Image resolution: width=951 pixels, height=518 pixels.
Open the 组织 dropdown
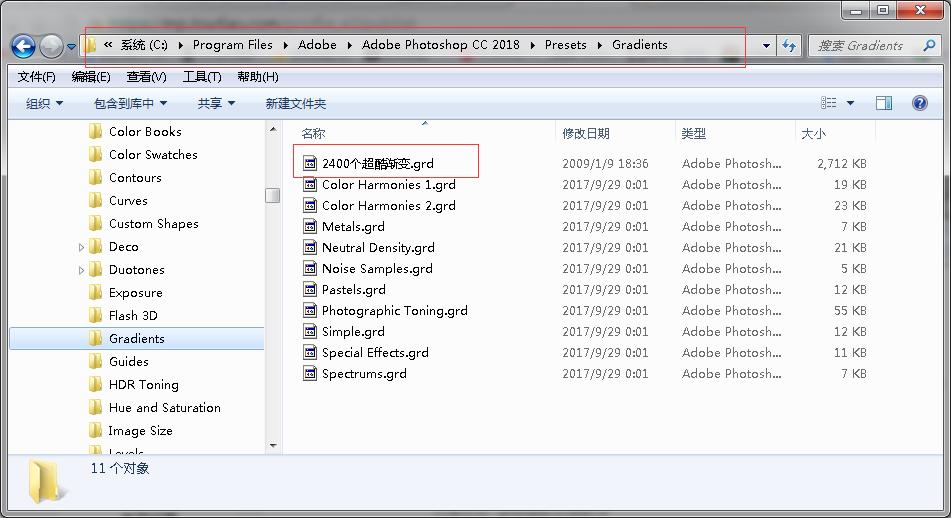point(44,104)
